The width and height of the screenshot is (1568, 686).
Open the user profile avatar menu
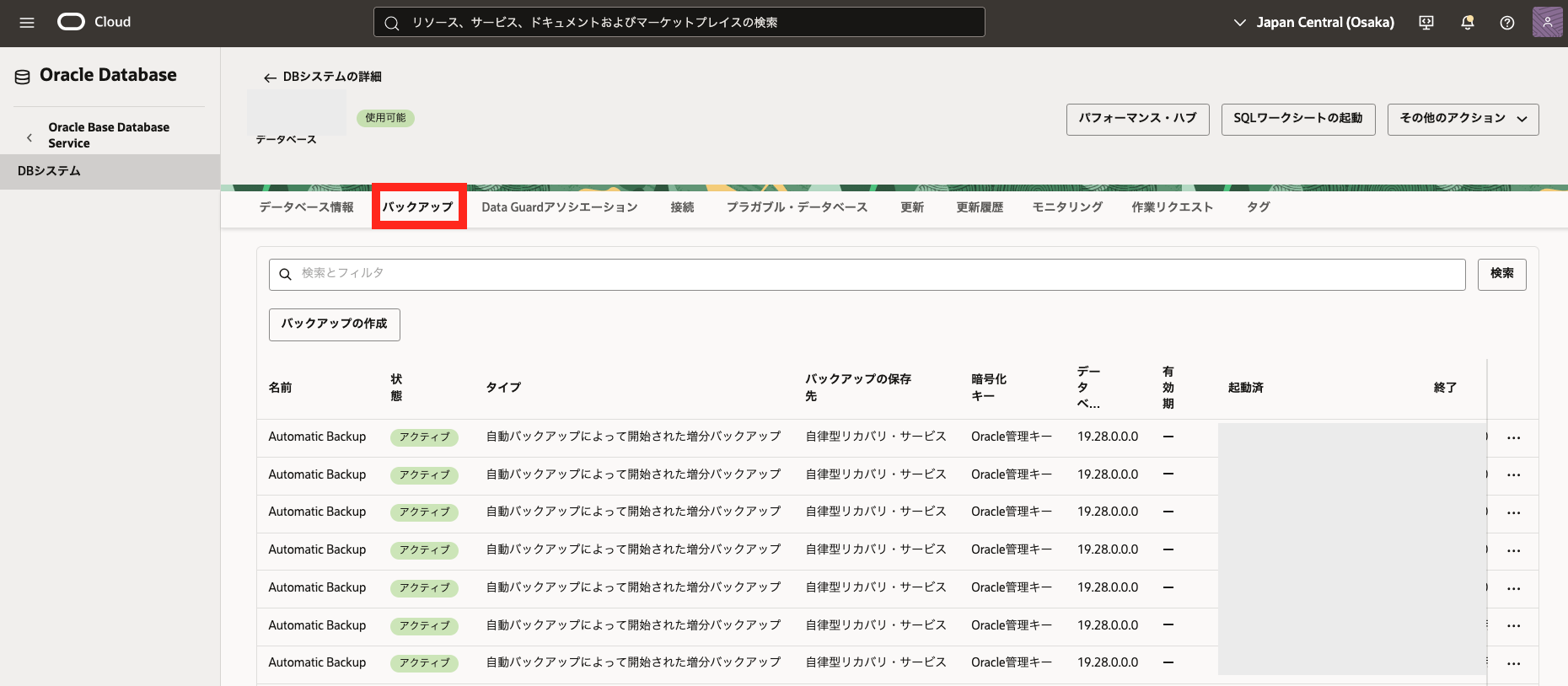tap(1547, 23)
